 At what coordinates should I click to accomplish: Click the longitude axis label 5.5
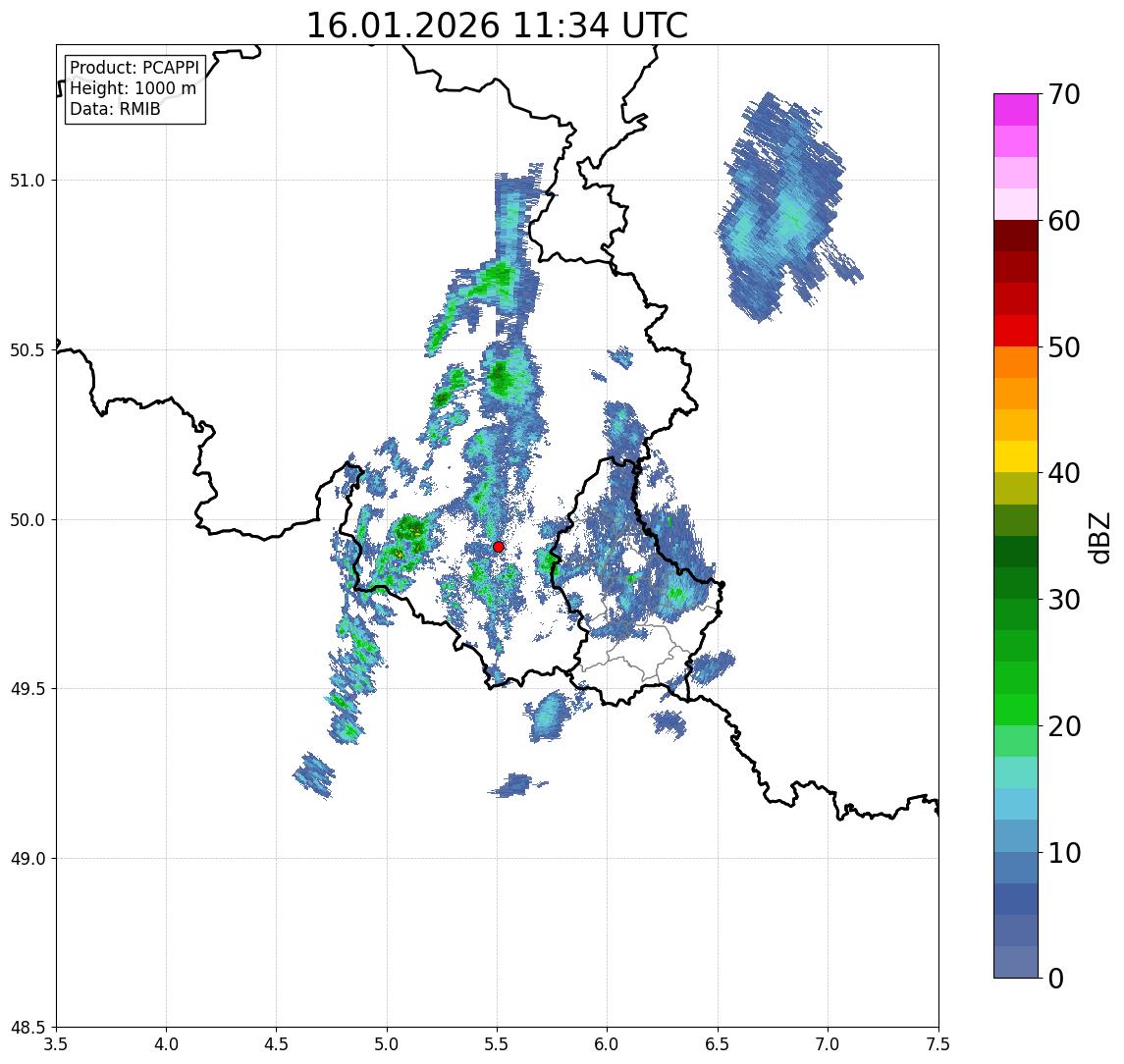(x=498, y=1043)
